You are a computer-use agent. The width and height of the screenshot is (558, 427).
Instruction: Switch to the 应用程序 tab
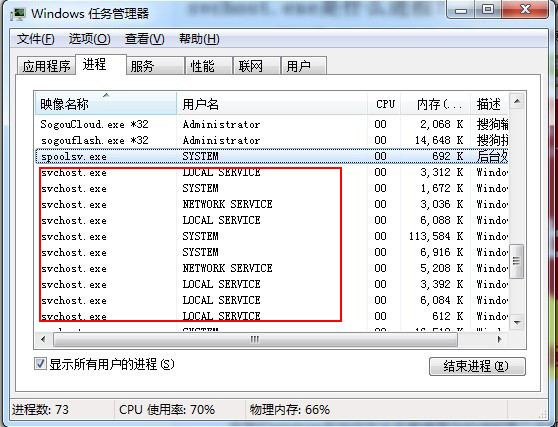[46, 66]
